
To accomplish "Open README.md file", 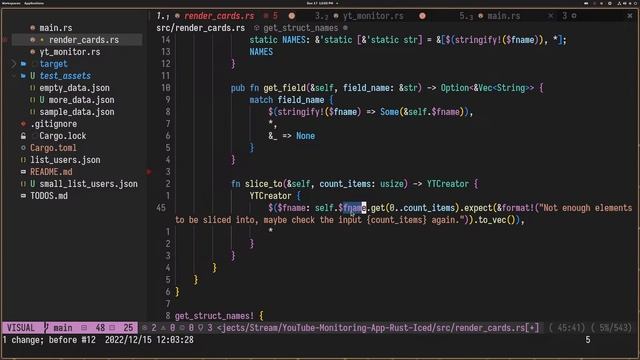I will click(51, 172).
